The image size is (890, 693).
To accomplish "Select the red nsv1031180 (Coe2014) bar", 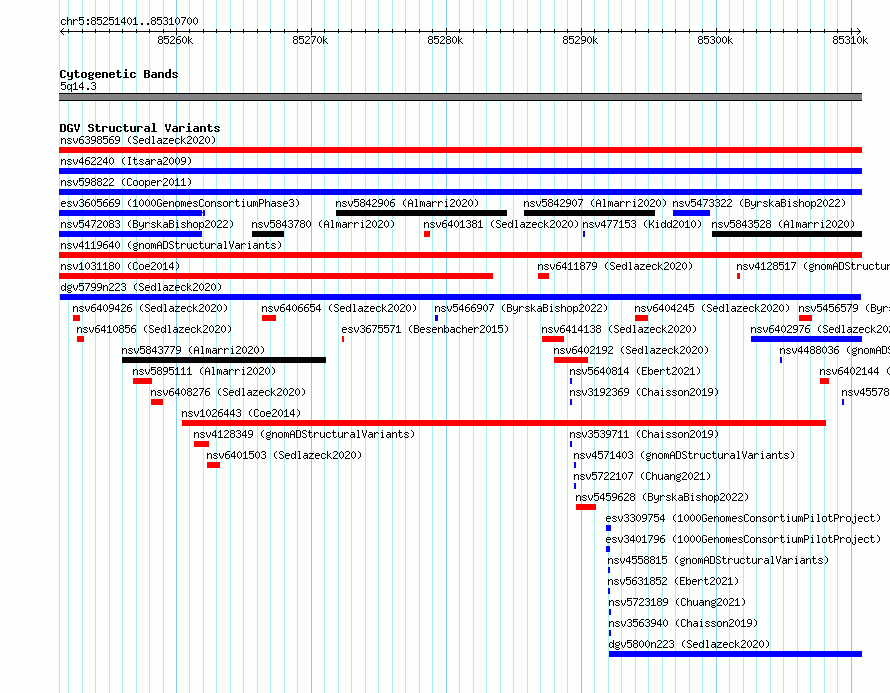I will [x=276, y=276].
